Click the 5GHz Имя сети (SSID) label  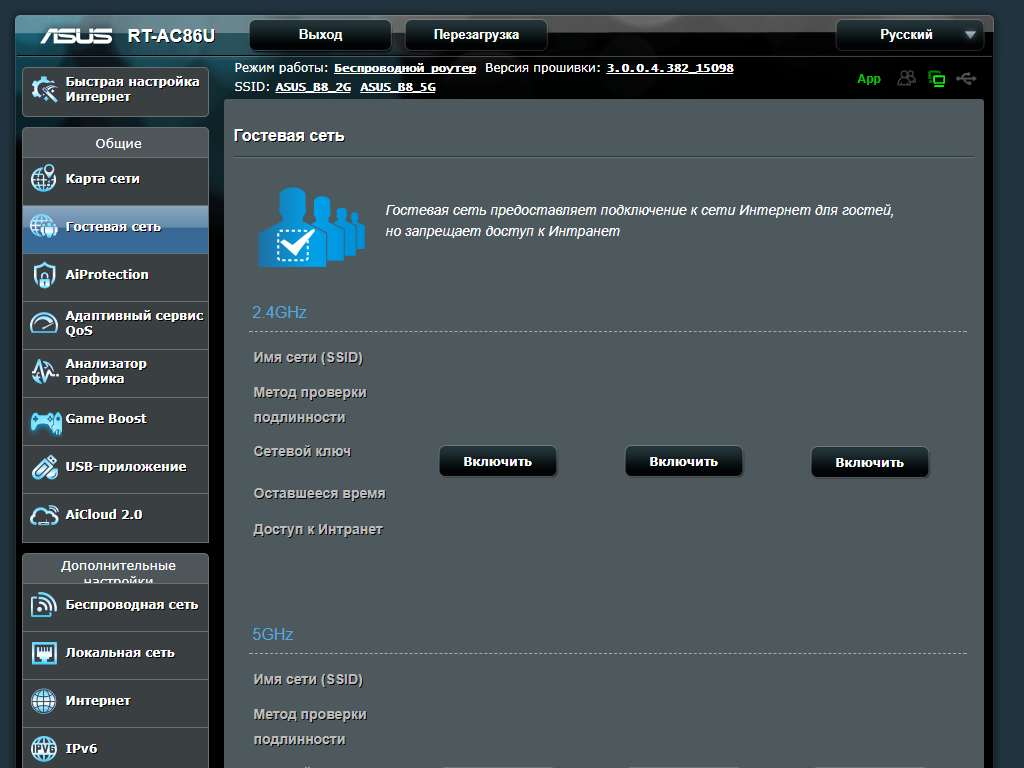click(x=308, y=679)
